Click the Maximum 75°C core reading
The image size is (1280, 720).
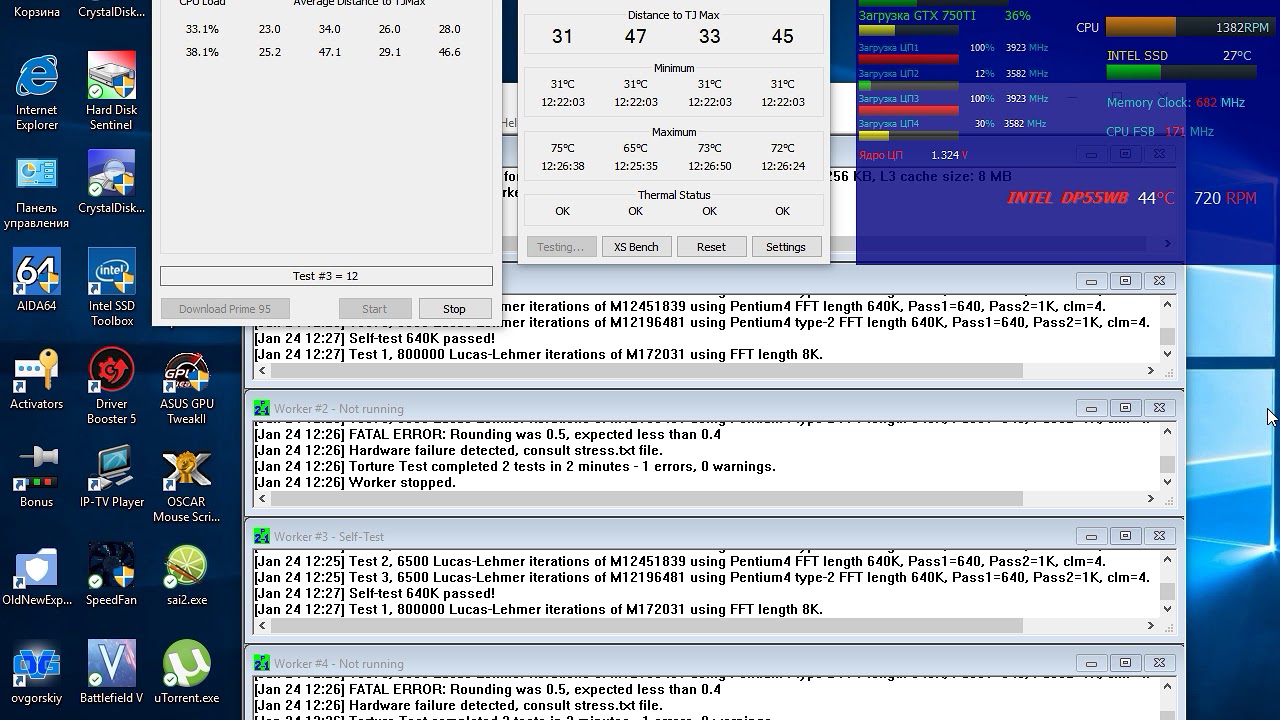[562, 148]
